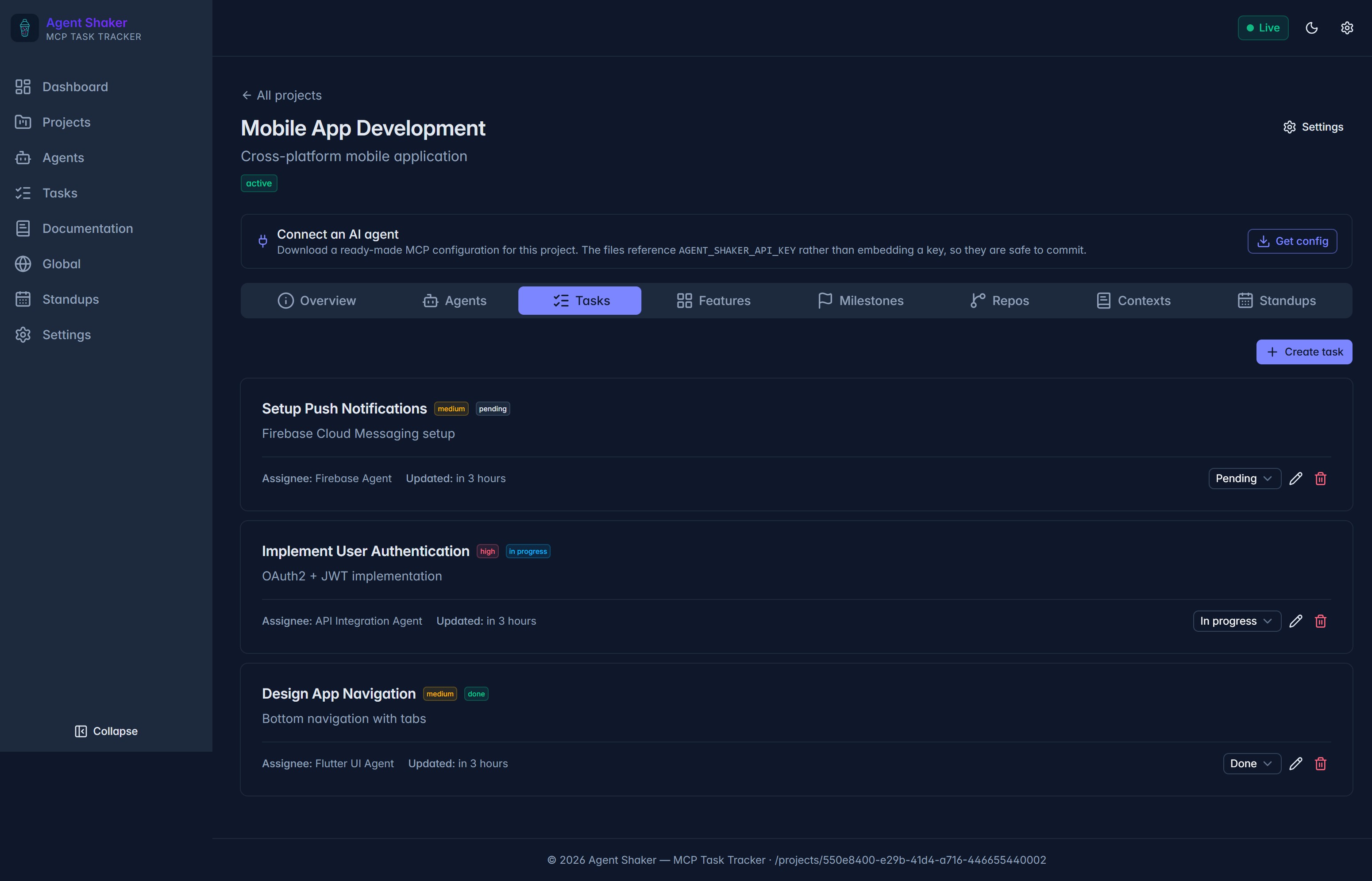Click the Implement User Authentication title
Viewport: 1372px width, 881px height.
[x=366, y=552]
